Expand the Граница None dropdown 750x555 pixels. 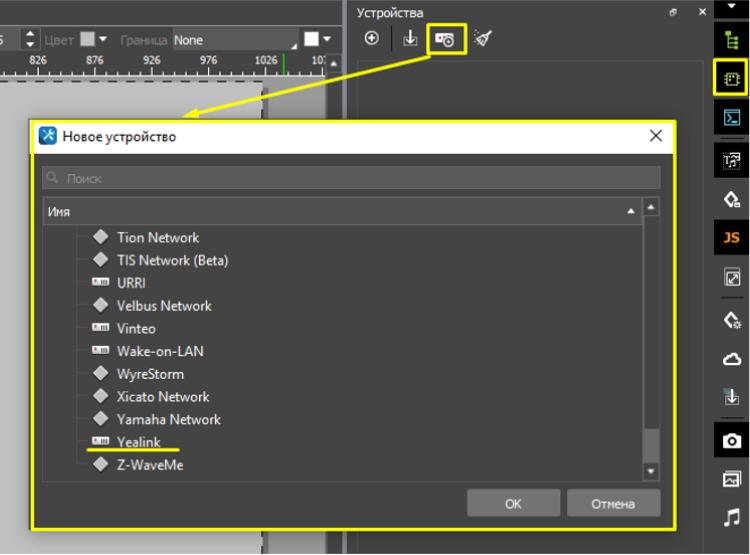pos(294,41)
